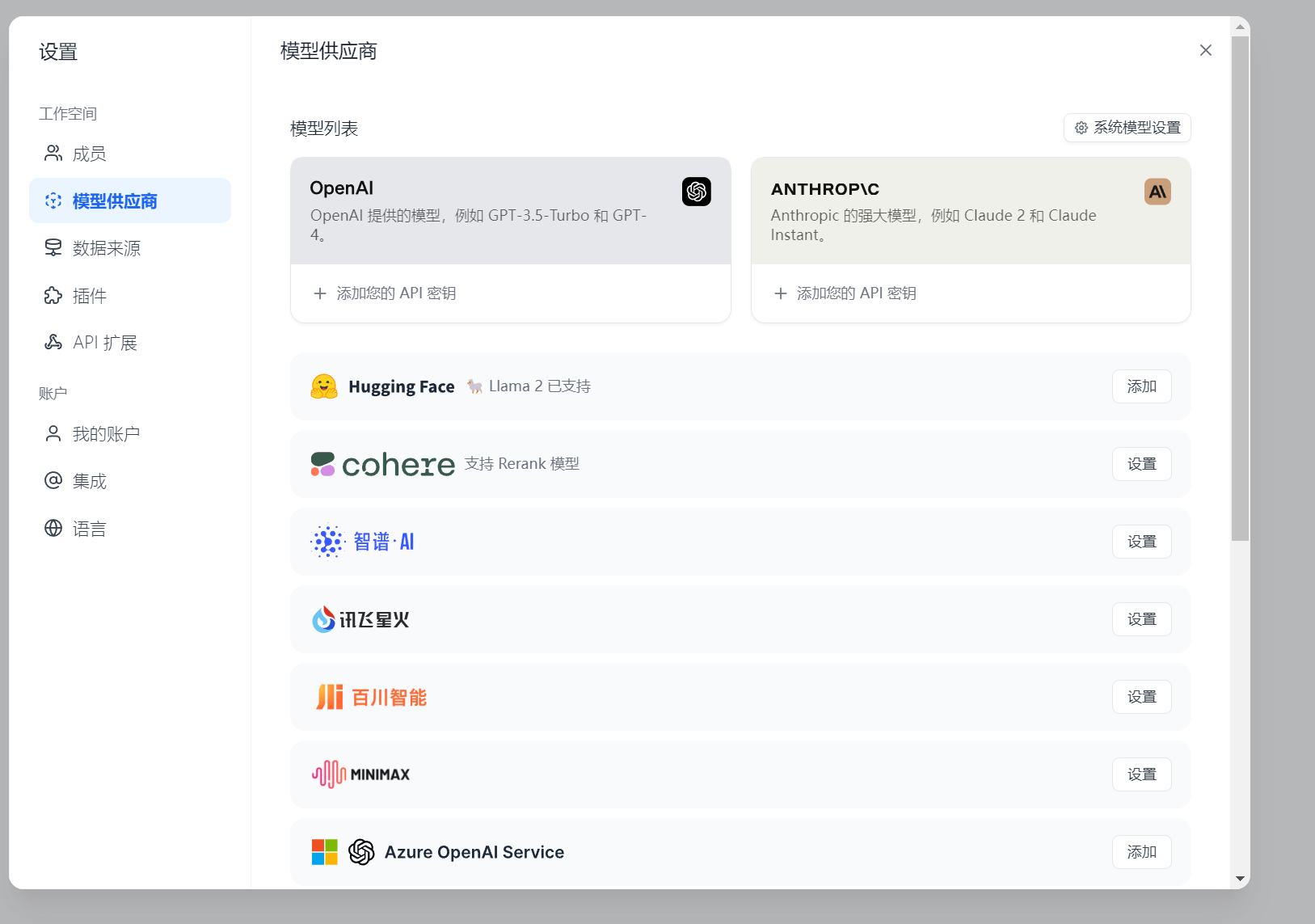Click '支持 Rerank 模型' label
The width and height of the screenshot is (1315, 924).
[x=522, y=464]
